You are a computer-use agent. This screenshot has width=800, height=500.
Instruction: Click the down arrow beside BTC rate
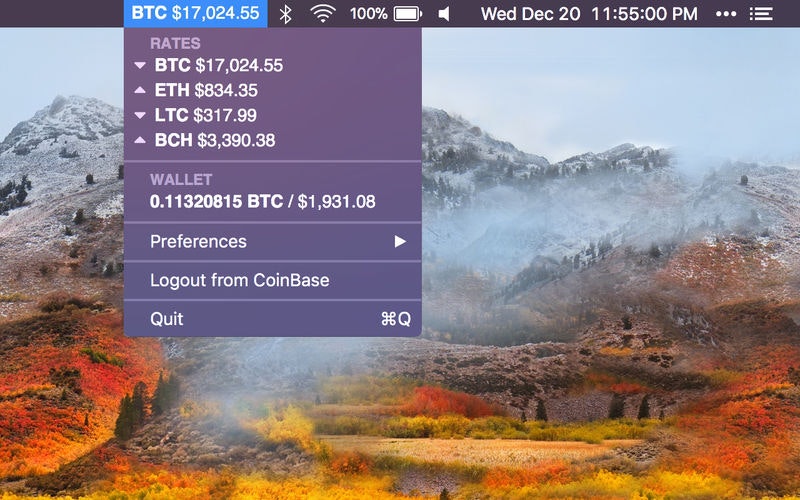[140, 65]
